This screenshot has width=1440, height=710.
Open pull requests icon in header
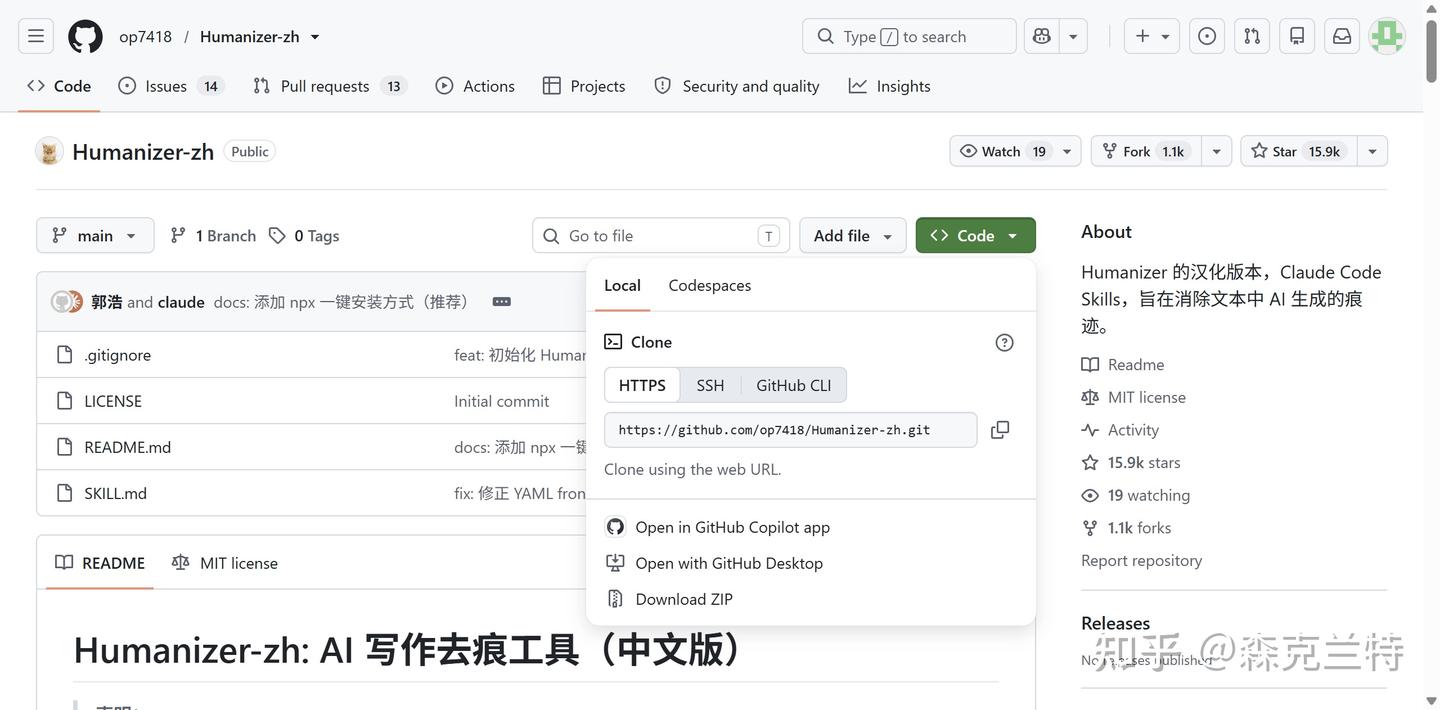(x=1252, y=36)
